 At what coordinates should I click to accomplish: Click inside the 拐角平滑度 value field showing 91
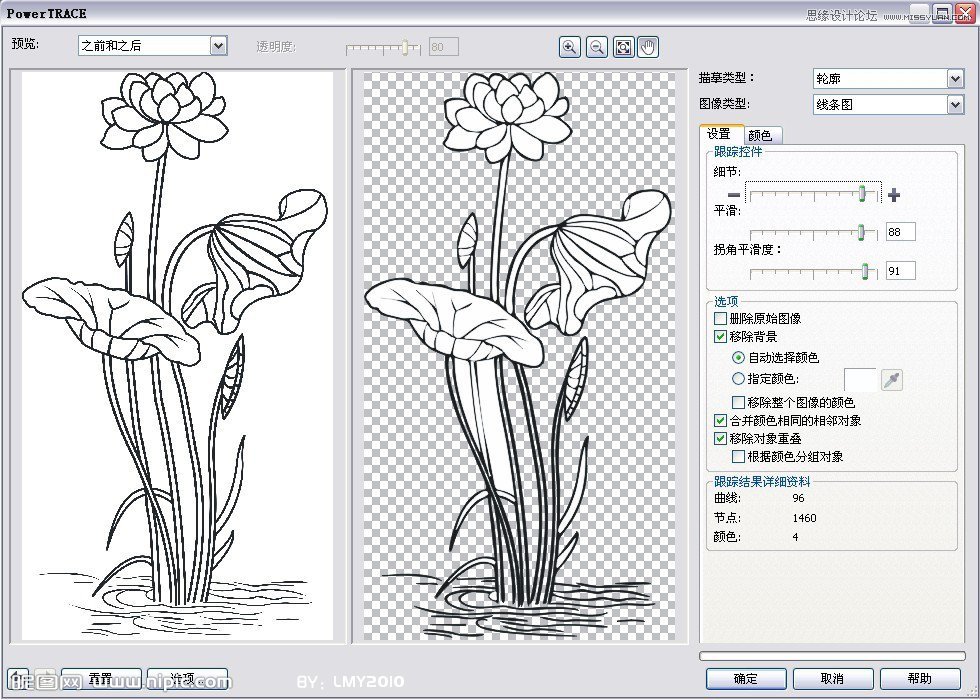click(x=899, y=270)
